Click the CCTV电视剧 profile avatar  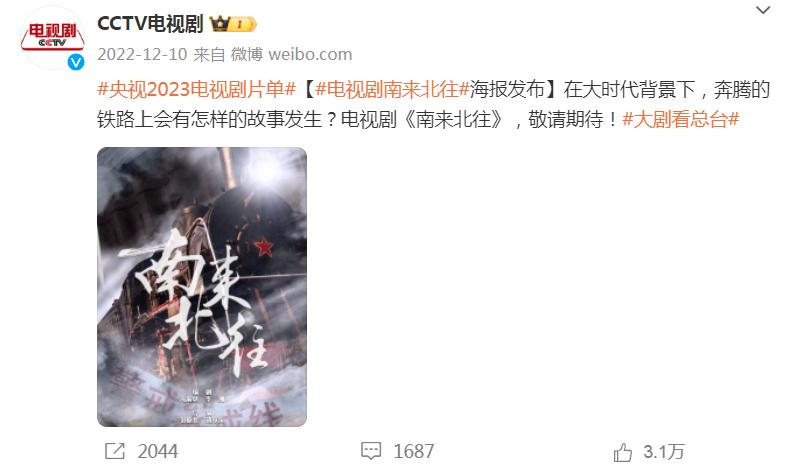pyautogui.click(x=52, y=38)
